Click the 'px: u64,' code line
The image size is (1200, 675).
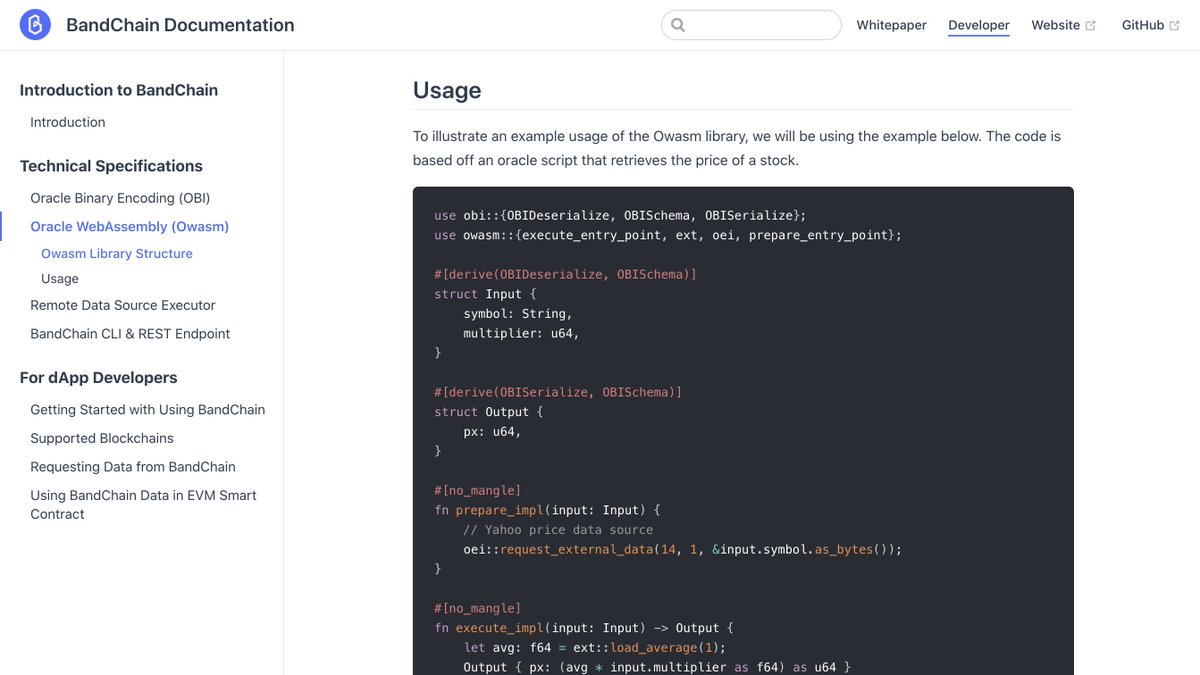492,432
